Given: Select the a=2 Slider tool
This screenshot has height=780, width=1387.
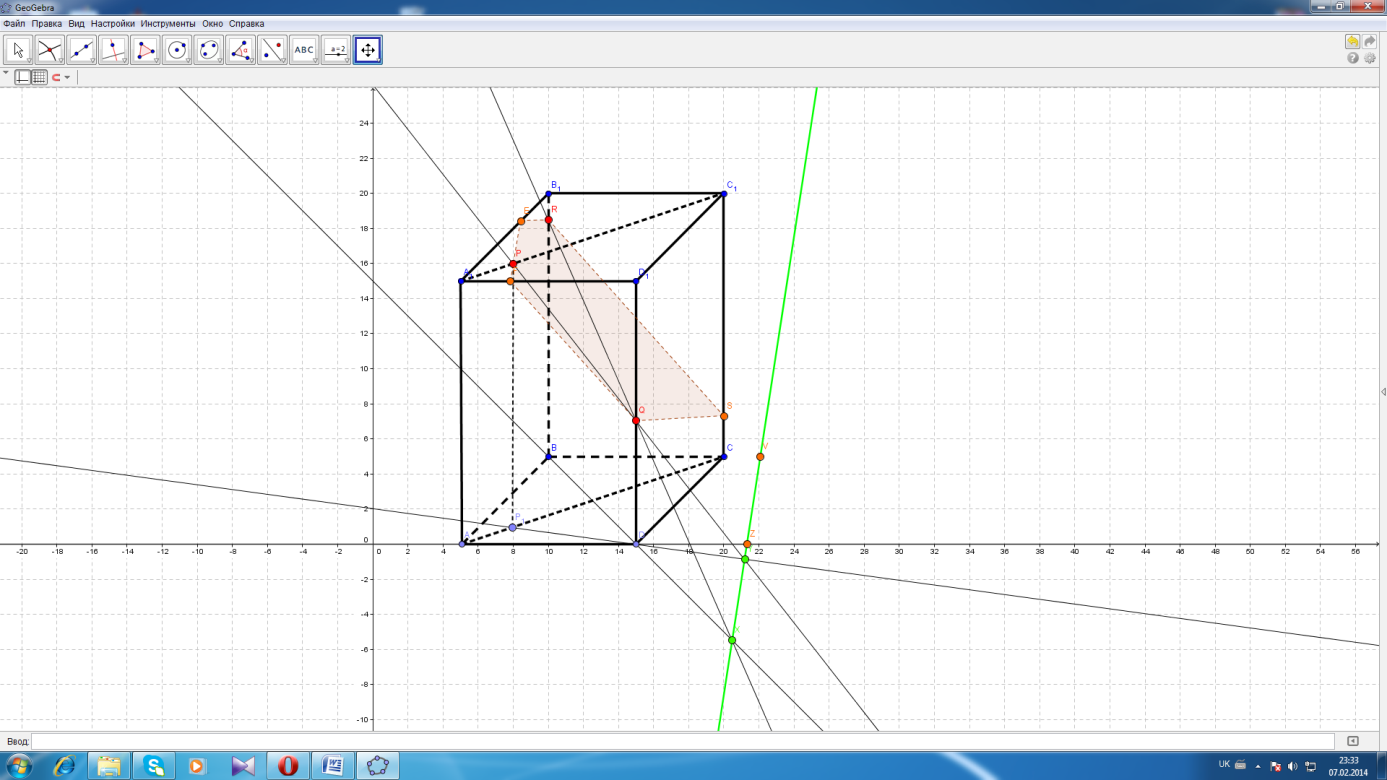Looking at the screenshot, I should [x=336, y=50].
